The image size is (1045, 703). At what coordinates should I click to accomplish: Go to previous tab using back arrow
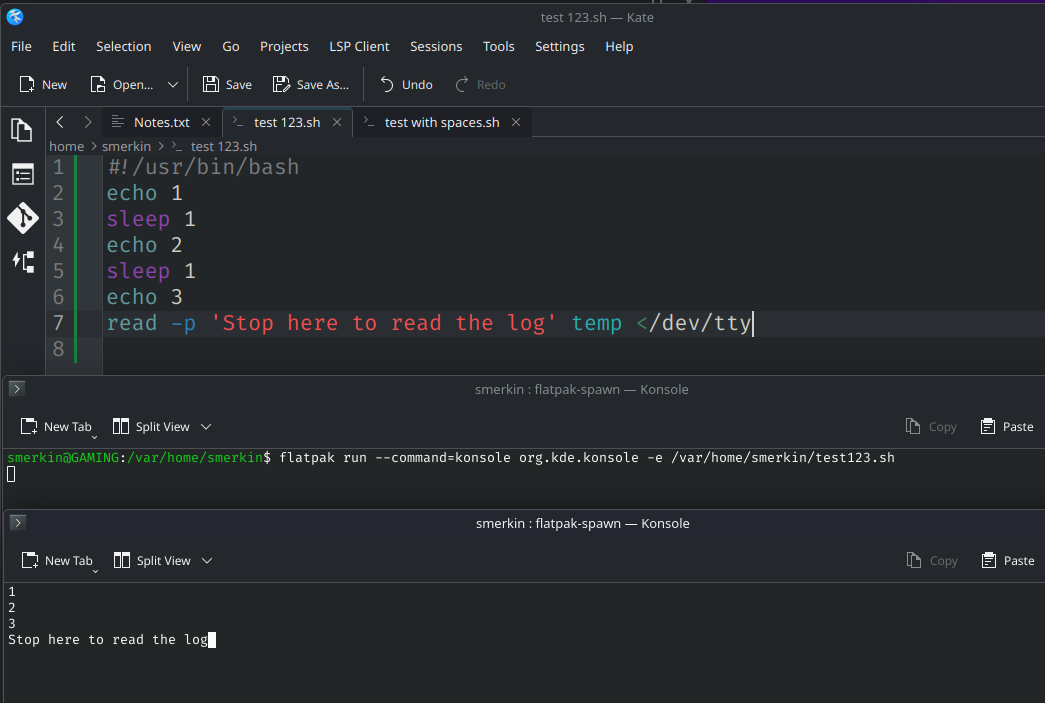(x=60, y=122)
